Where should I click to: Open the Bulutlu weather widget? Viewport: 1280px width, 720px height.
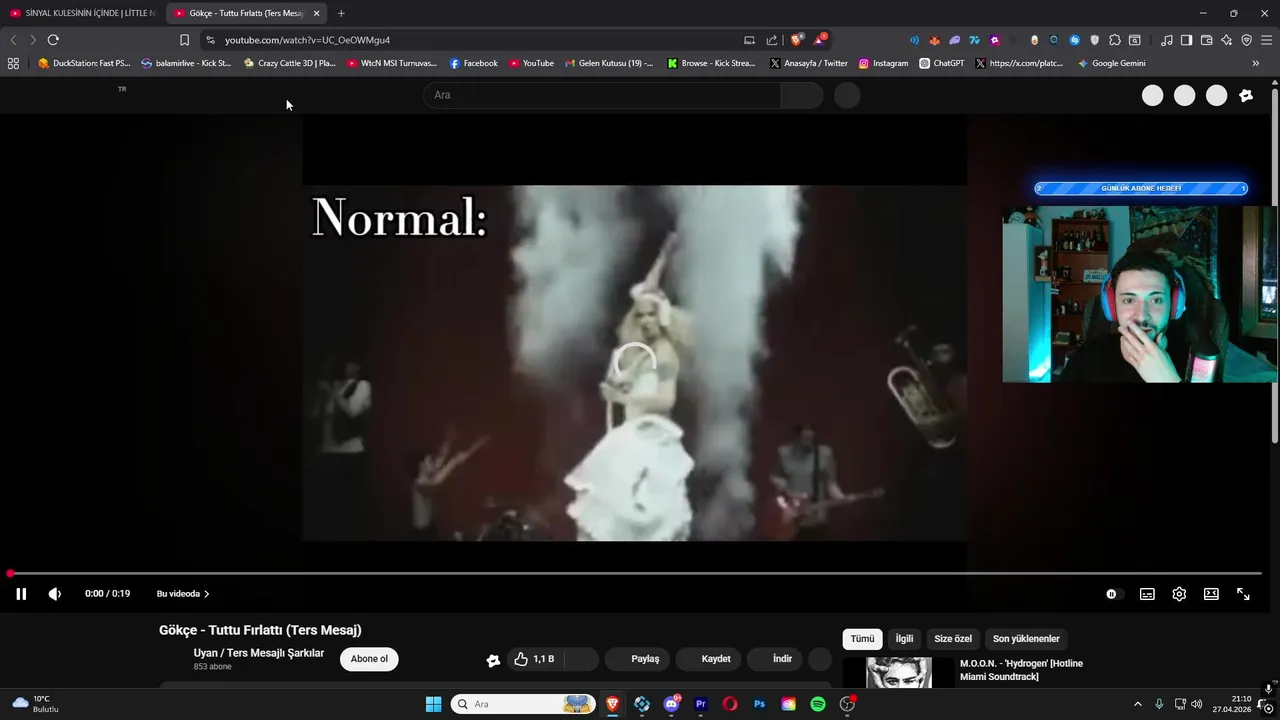tap(36, 704)
